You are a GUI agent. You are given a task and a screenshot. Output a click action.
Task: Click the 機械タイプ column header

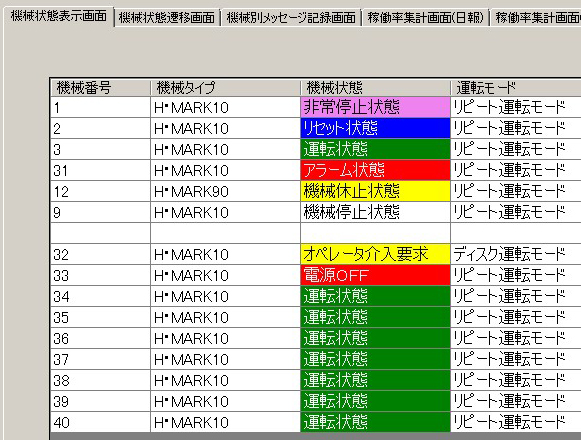pos(225,88)
